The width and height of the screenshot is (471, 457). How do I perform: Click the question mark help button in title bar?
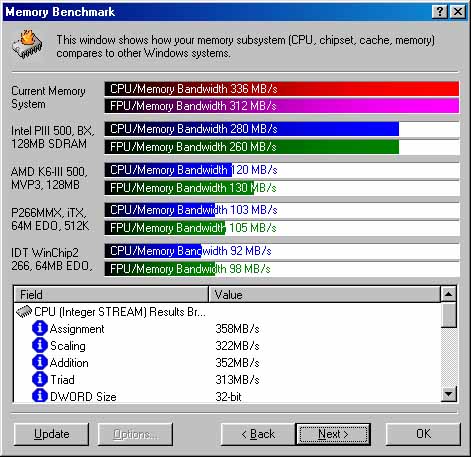click(440, 12)
